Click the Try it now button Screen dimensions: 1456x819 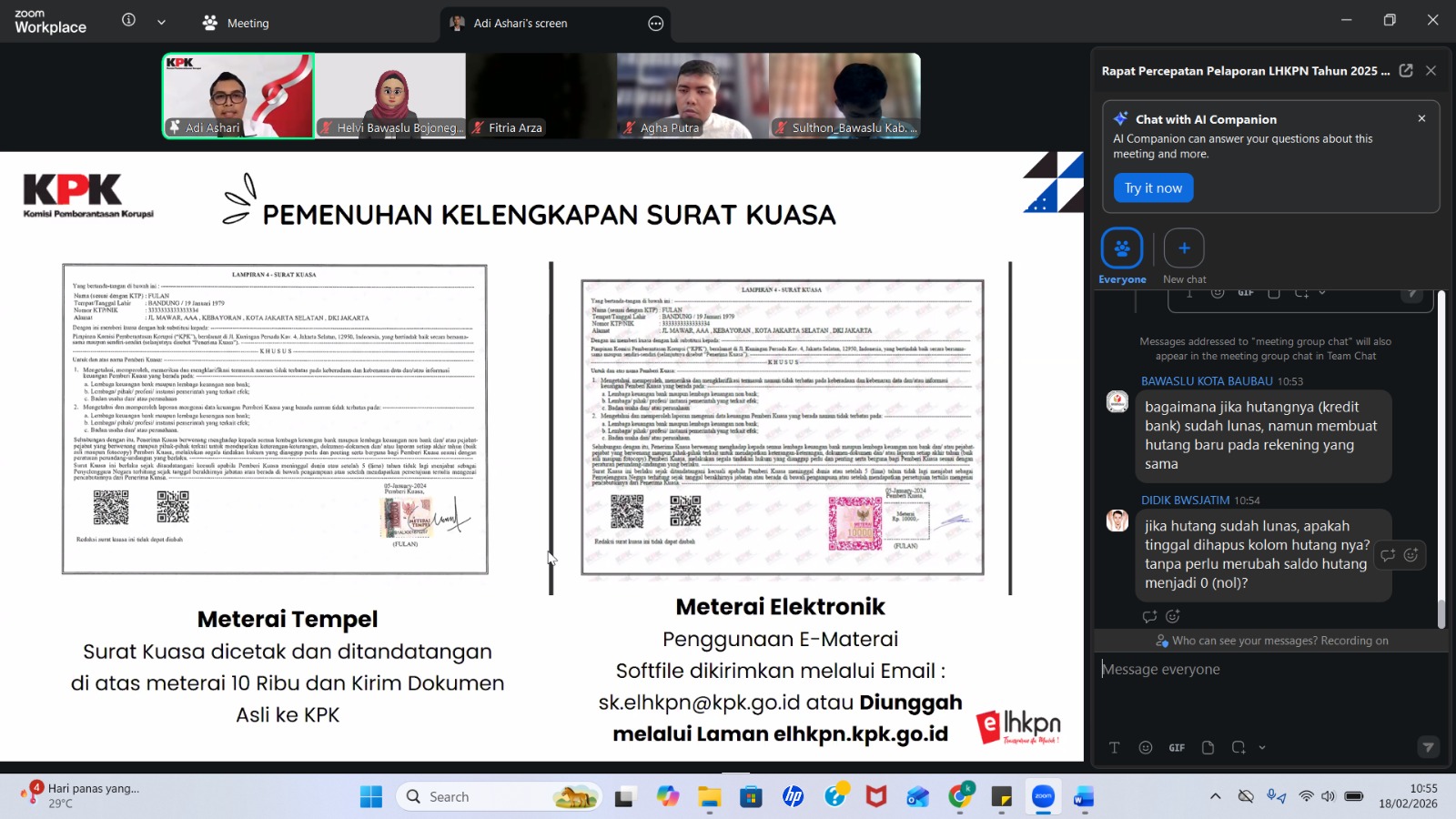[1152, 188]
